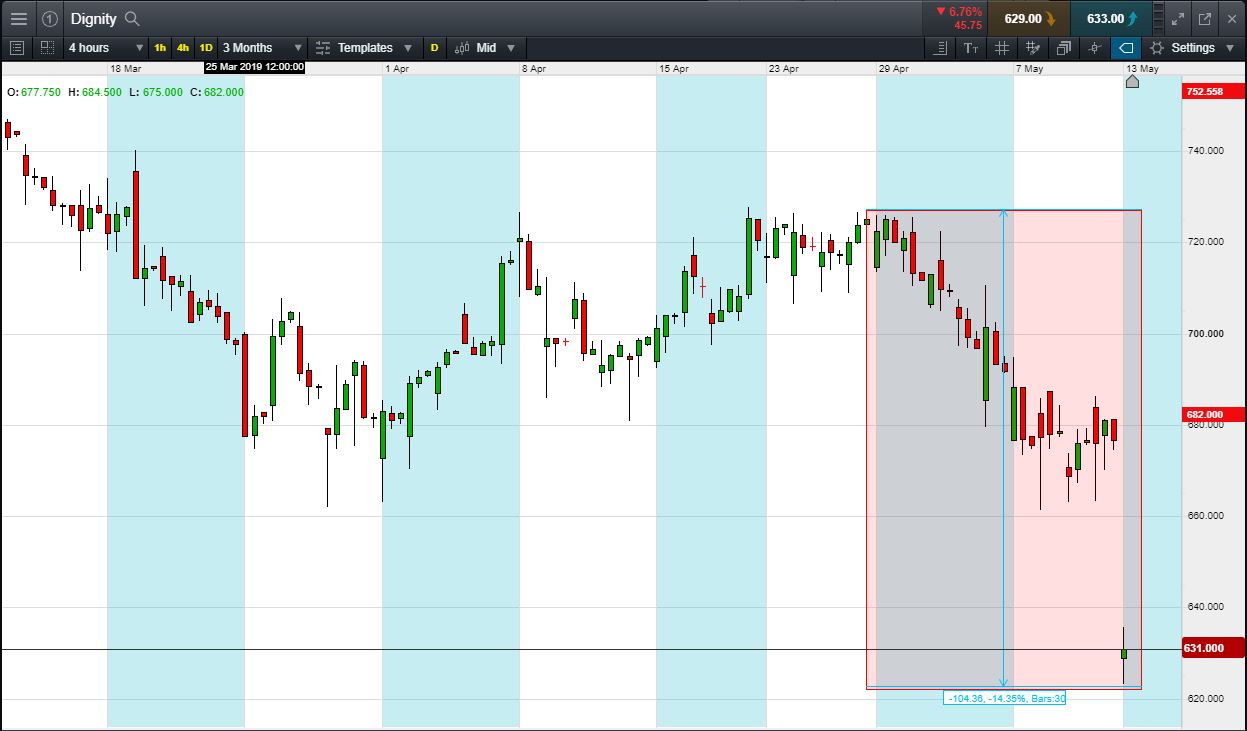This screenshot has width=1247, height=731.
Task: Click the grey scroll marker under 13 May
Action: click(x=1132, y=81)
